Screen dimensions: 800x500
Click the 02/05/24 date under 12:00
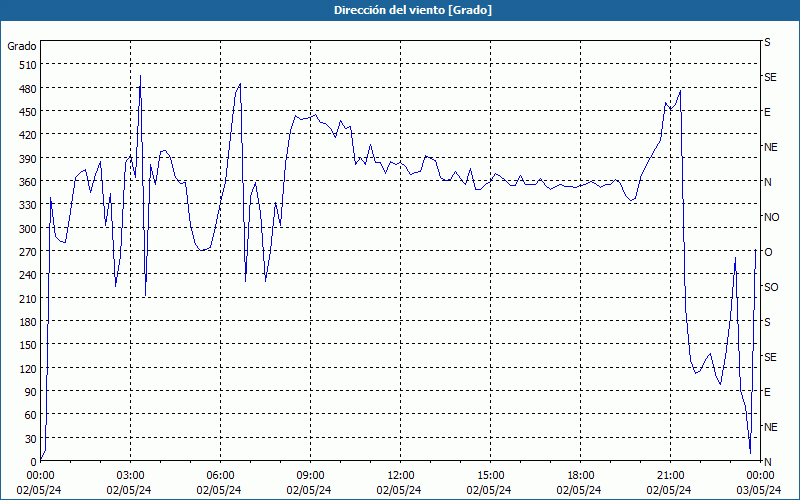pos(399,490)
